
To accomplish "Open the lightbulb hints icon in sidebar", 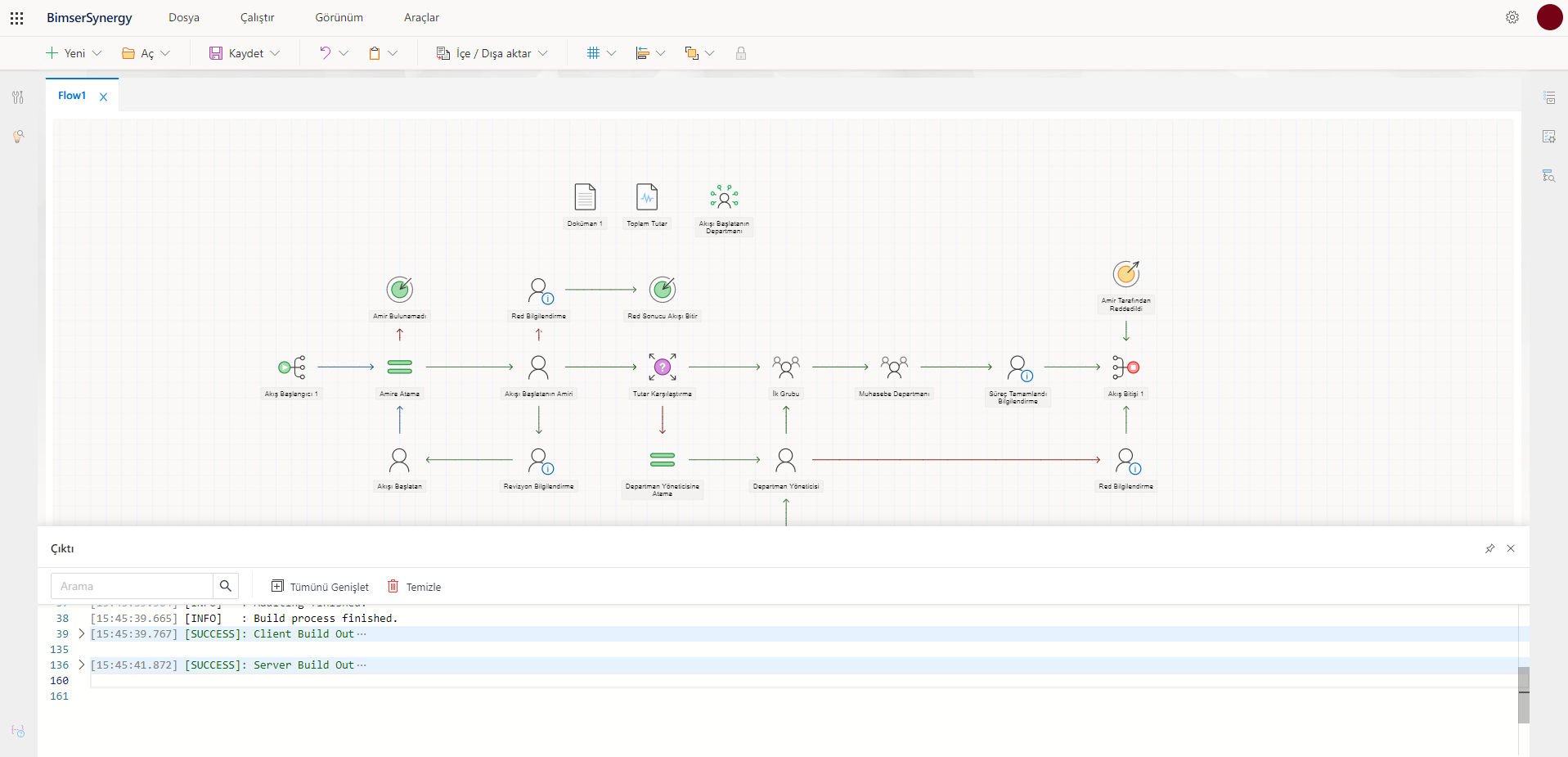I will tap(18, 136).
